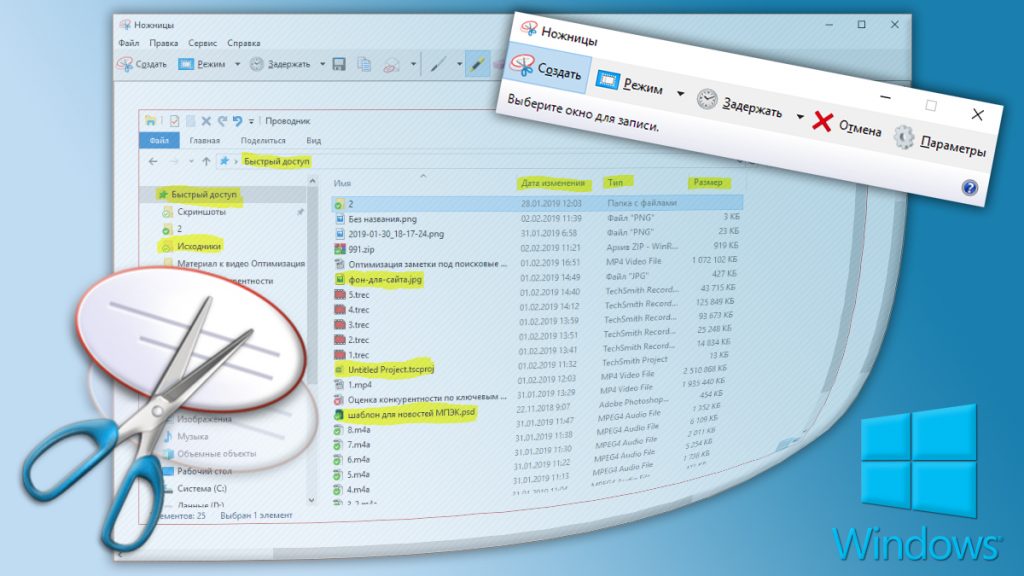Select the yellow Highlighter tool icon
The image size is (1024, 576).
(477, 64)
